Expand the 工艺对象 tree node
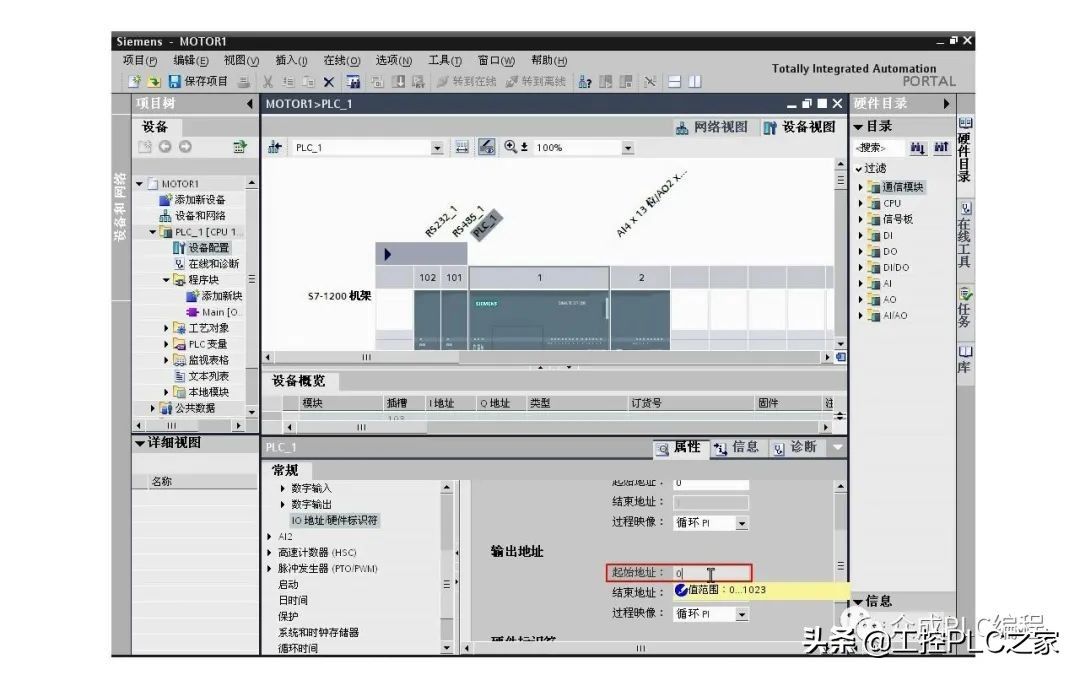Screen dimensions: 1080x675 (x=166, y=329)
